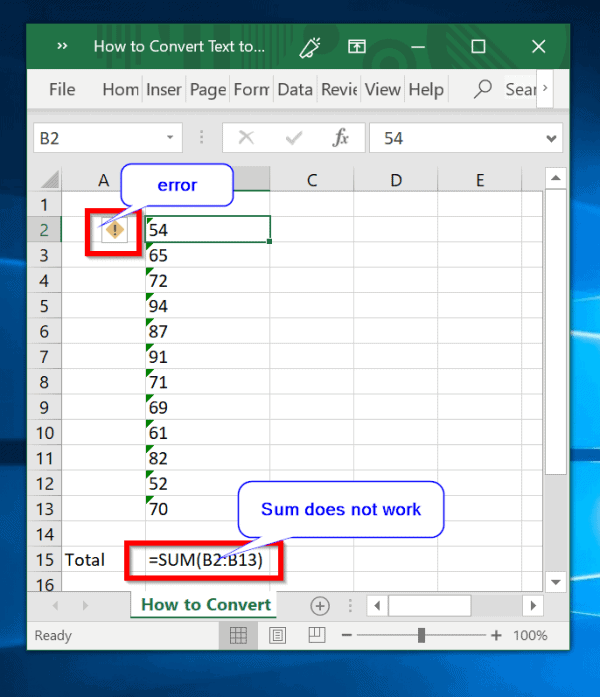This screenshot has height=697, width=600.
Task: Select cell containing 65
Action: point(208,255)
